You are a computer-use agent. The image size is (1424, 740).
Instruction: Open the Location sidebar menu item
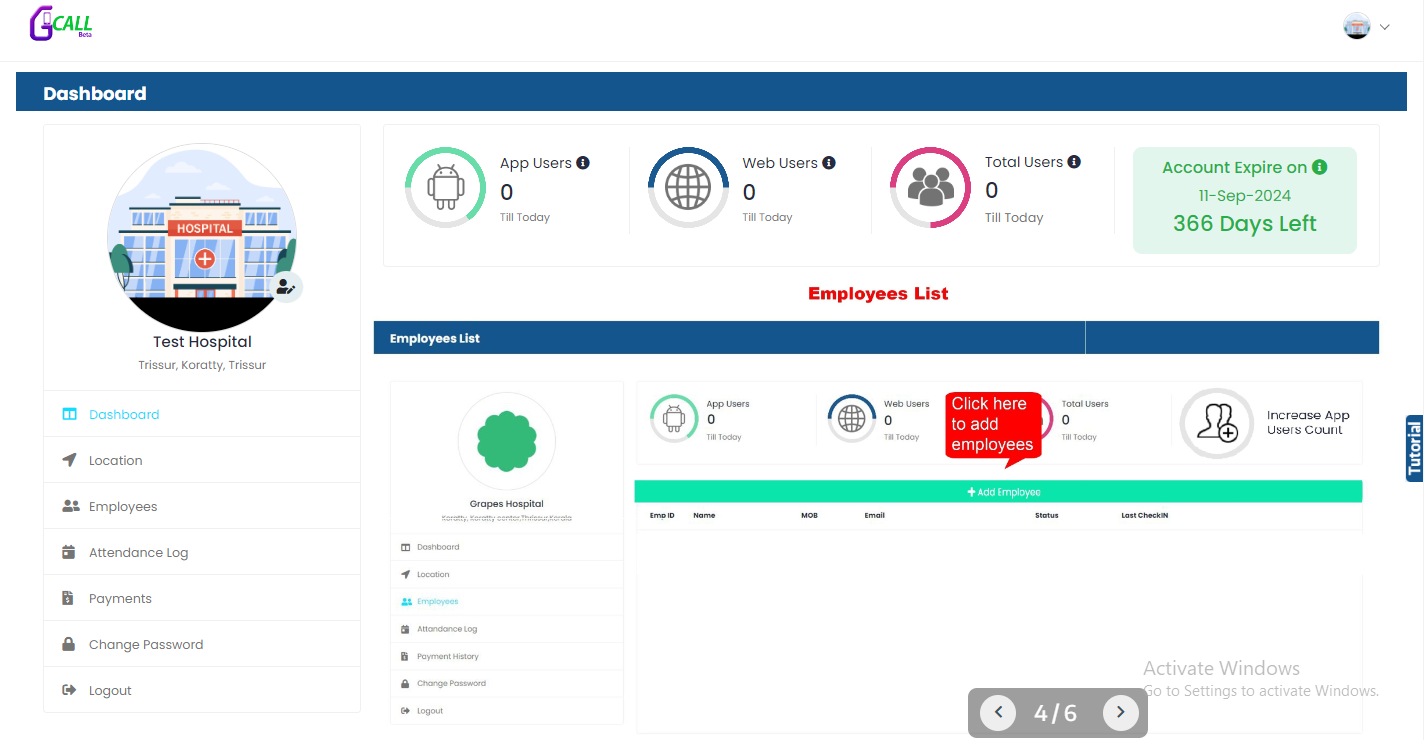pos(202,460)
